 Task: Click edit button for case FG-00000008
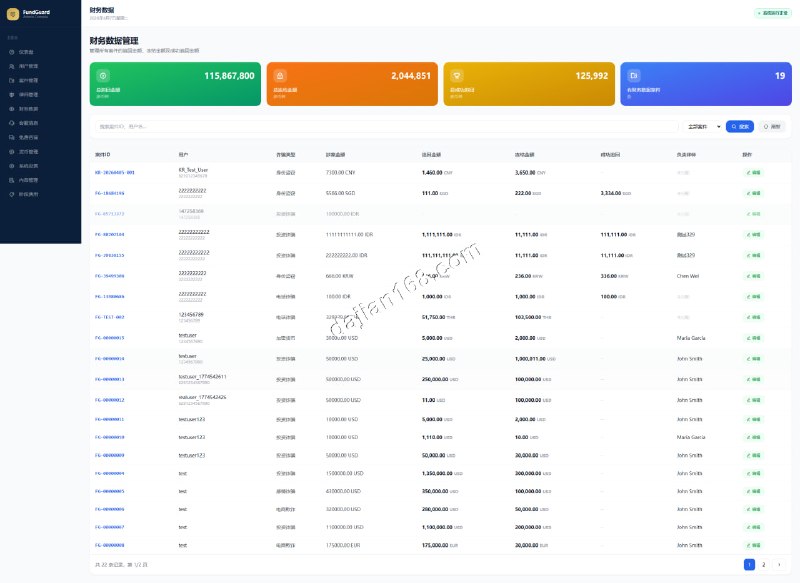tap(753, 545)
